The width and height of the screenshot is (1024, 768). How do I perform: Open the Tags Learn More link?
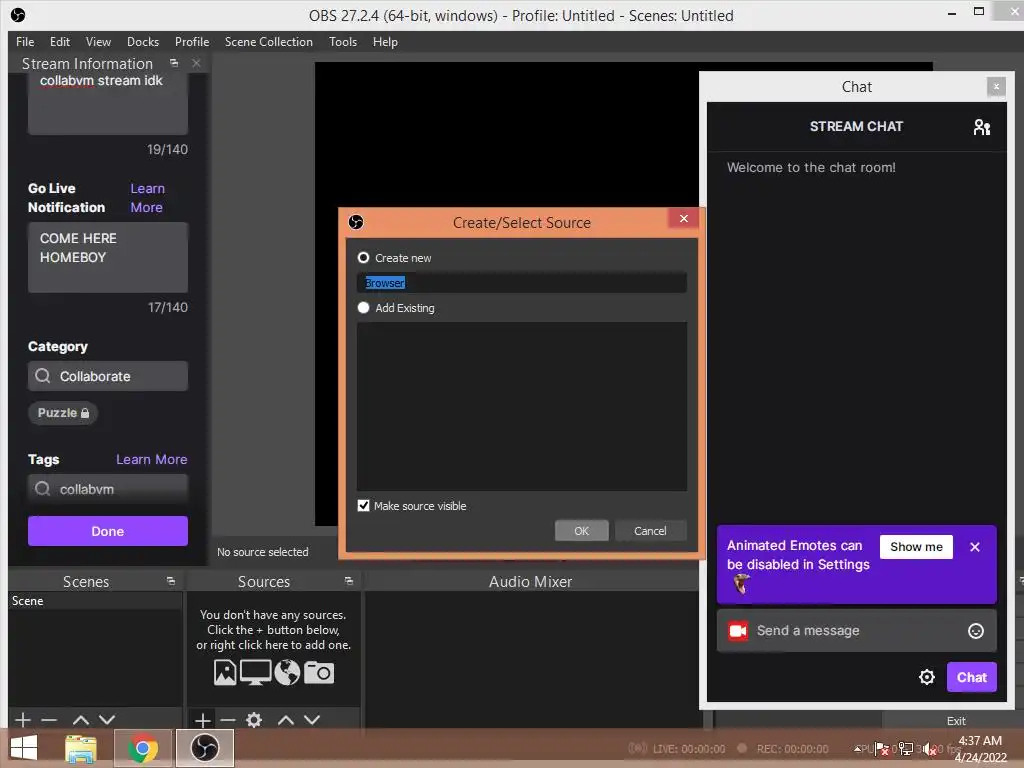pyautogui.click(x=152, y=460)
